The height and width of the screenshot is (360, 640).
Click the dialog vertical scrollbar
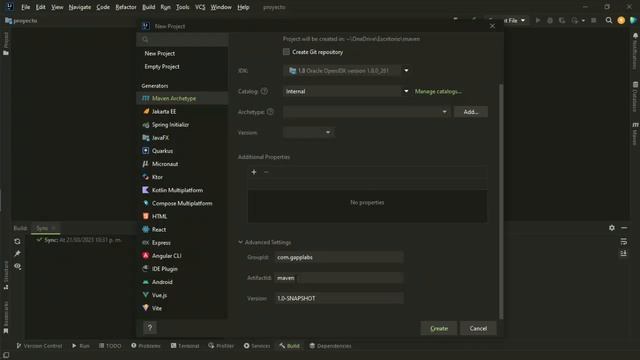pos(501,201)
